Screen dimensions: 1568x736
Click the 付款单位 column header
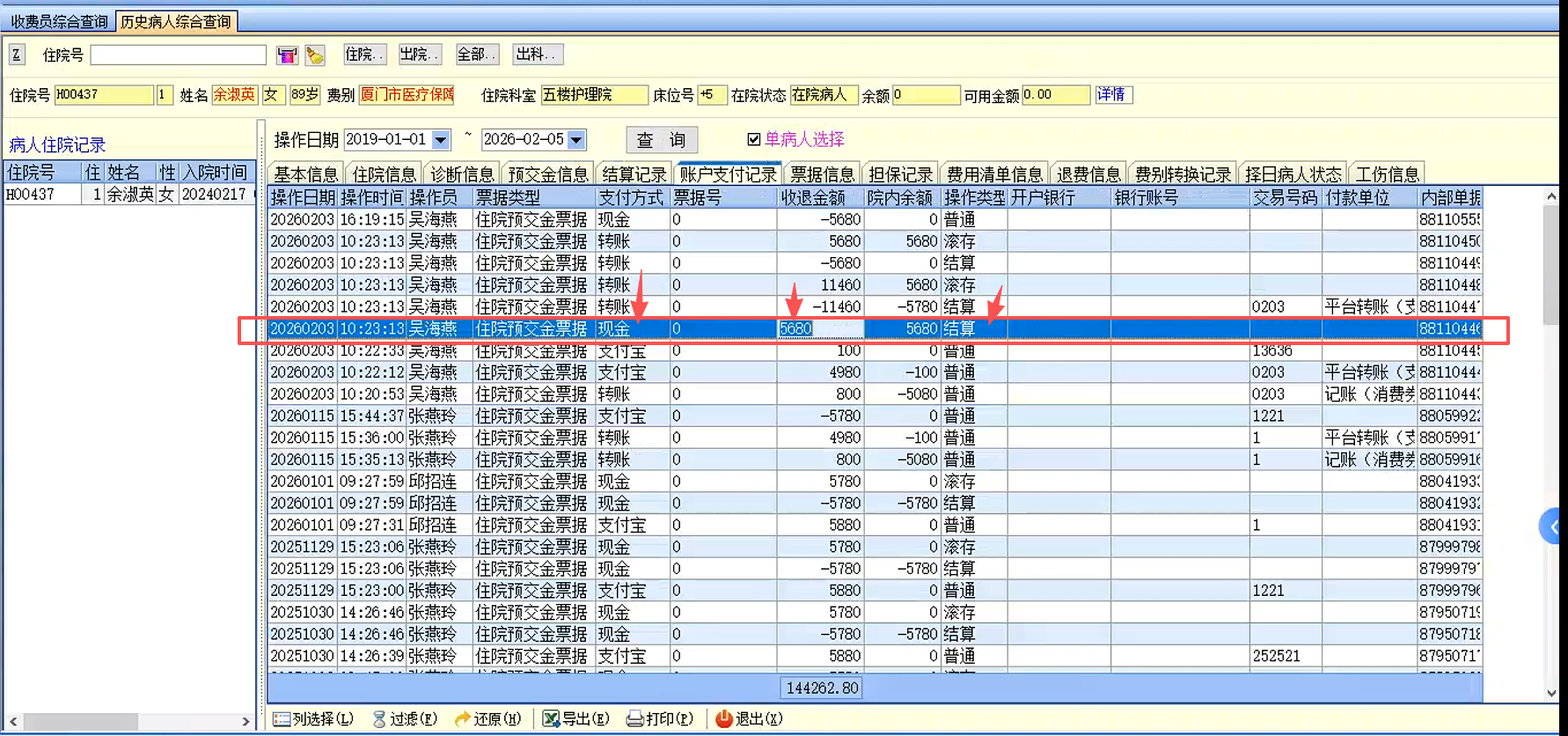point(1370,197)
